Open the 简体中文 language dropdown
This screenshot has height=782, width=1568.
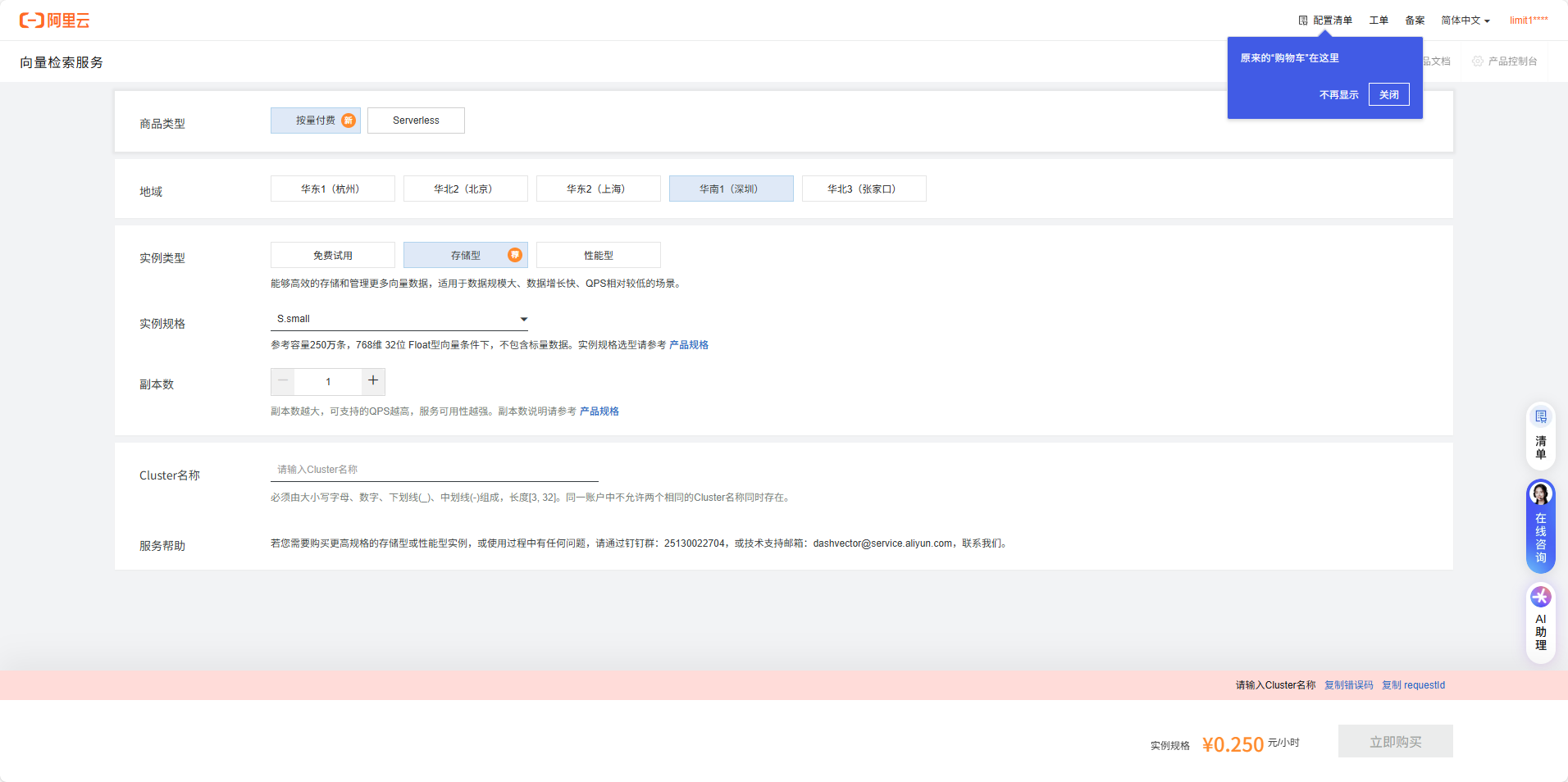coord(1465,20)
